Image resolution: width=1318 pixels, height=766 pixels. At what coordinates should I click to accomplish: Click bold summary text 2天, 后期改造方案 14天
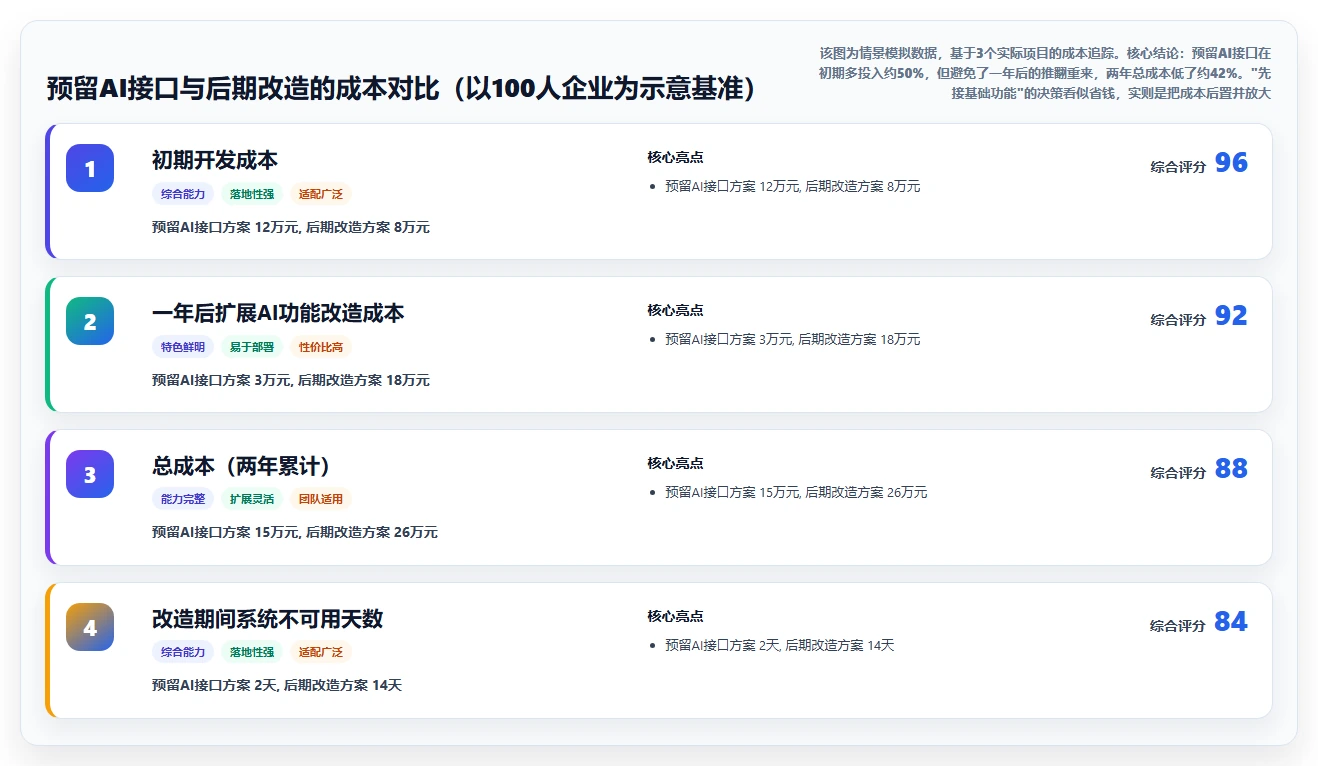tap(277, 685)
